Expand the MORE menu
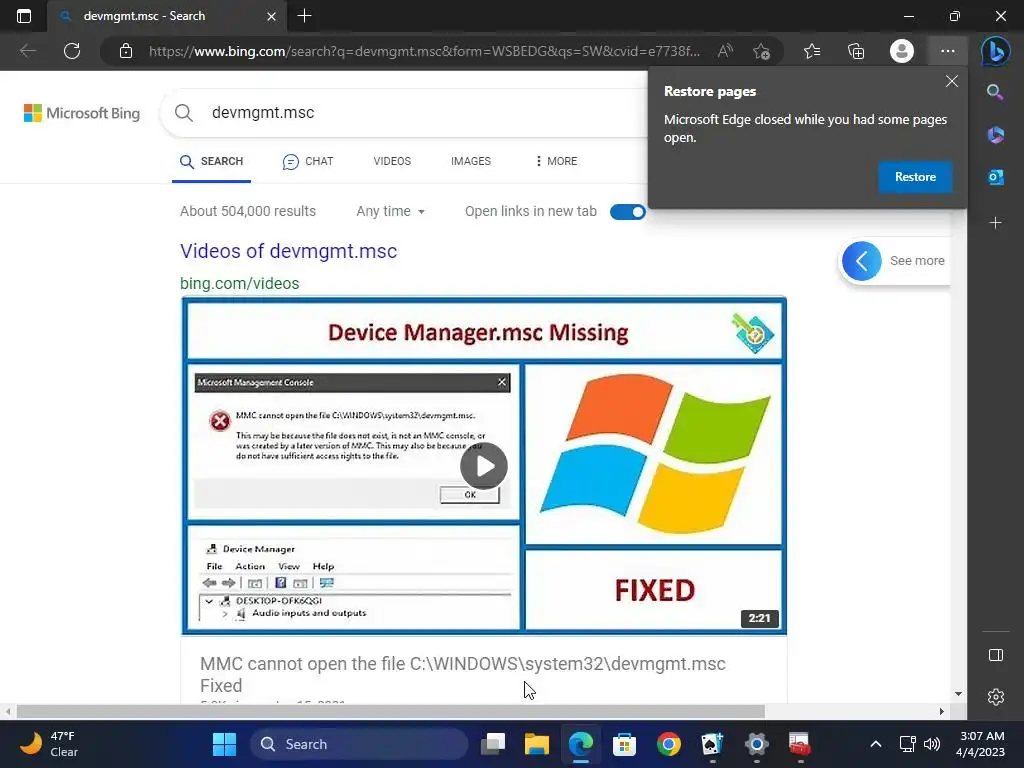This screenshot has height=768, width=1024. [556, 161]
